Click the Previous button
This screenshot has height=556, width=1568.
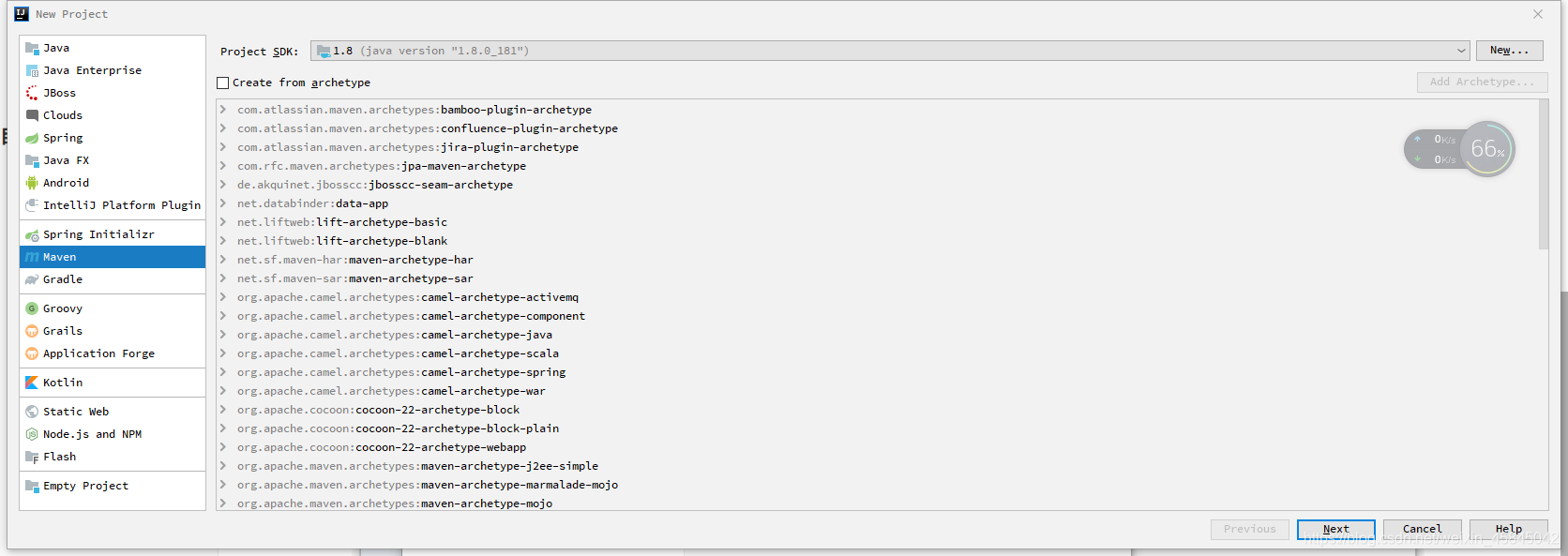(1249, 530)
